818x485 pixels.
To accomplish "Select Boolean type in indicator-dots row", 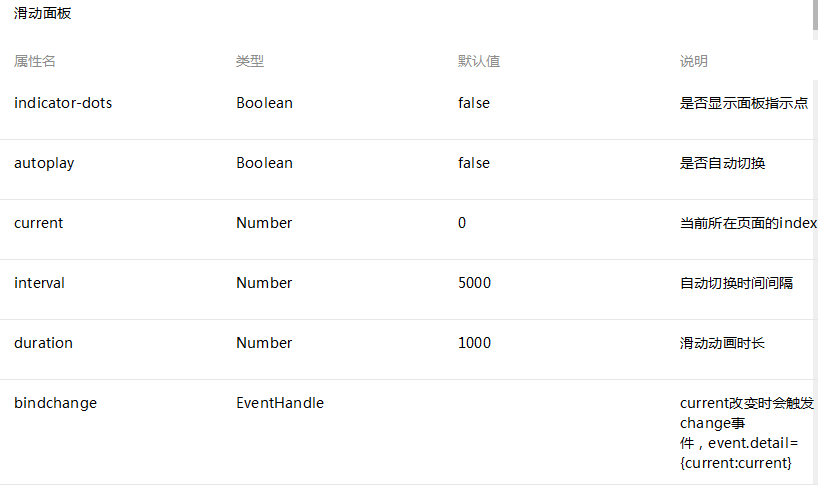I will pyautogui.click(x=264, y=103).
